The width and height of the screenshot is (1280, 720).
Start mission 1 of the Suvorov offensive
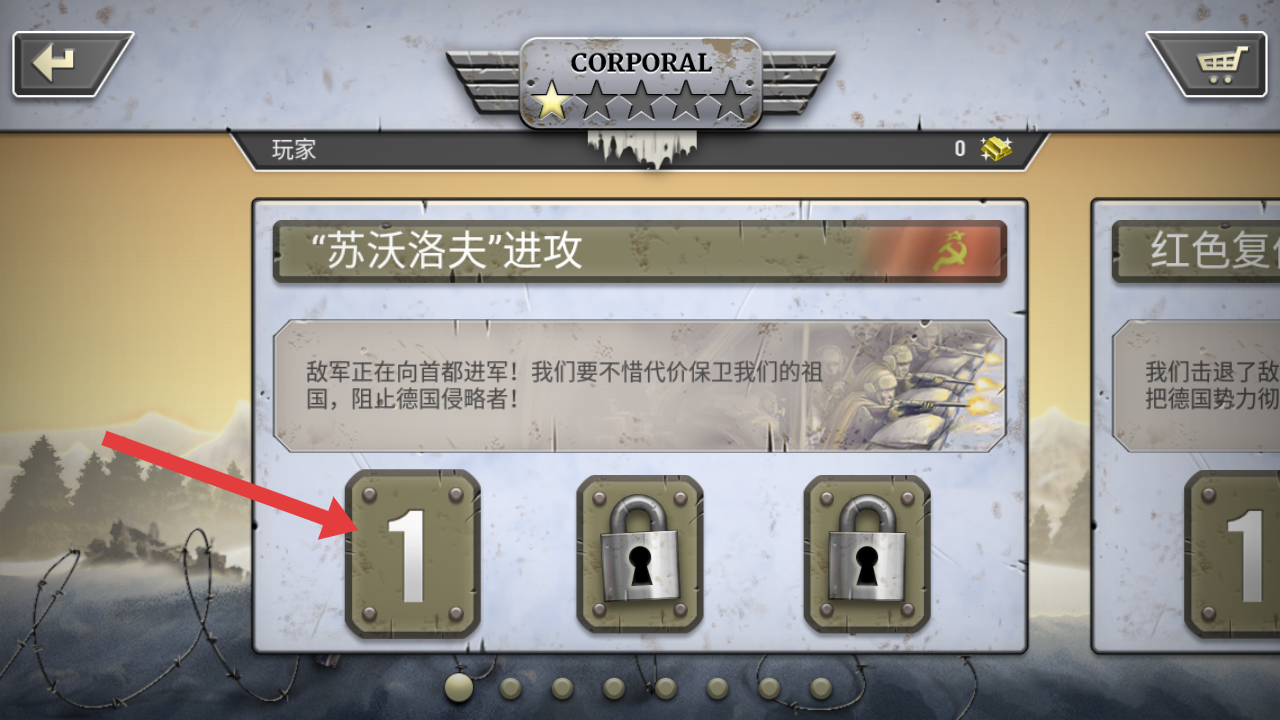(x=413, y=553)
